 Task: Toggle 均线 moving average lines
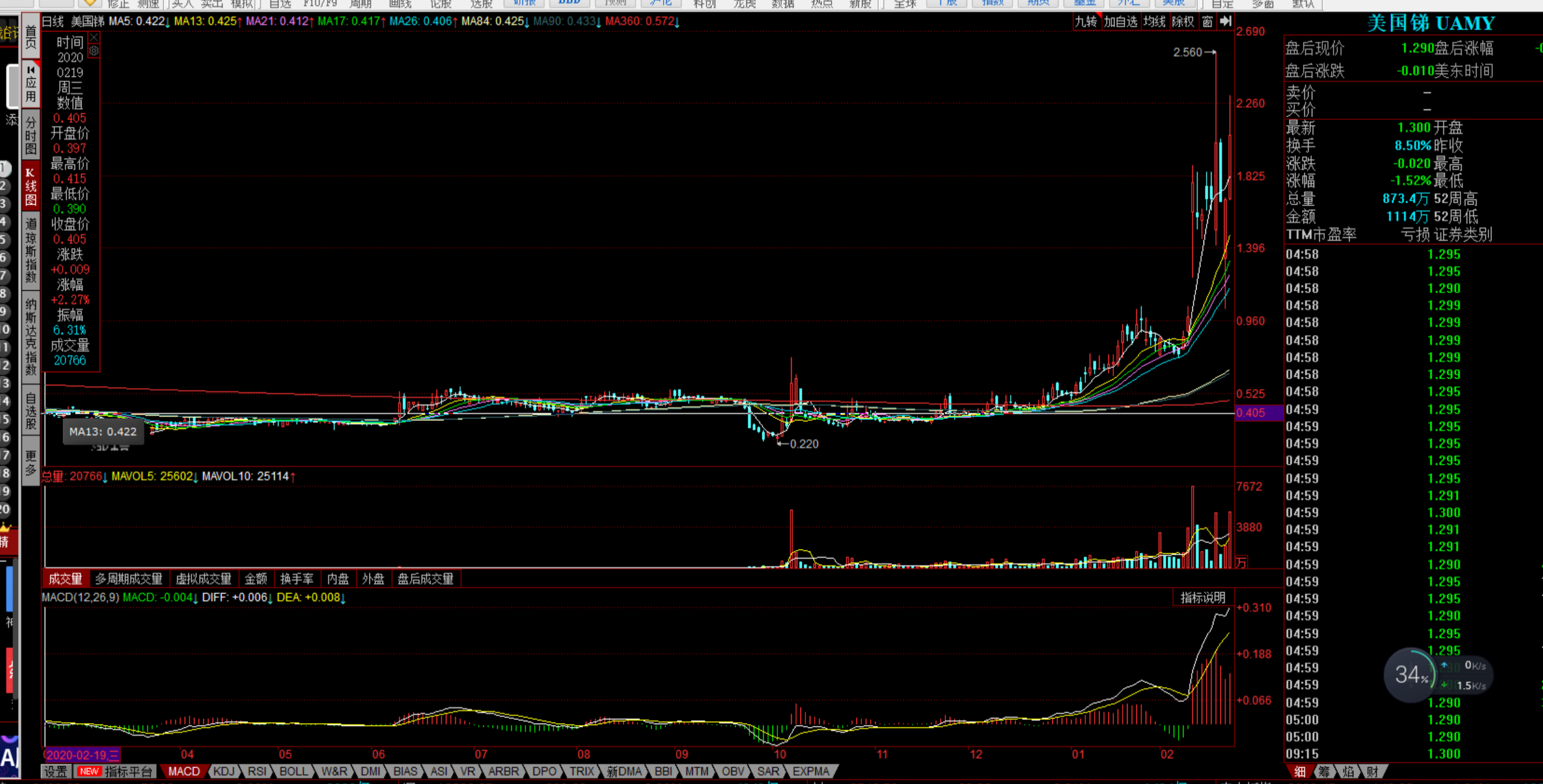[x=1154, y=22]
